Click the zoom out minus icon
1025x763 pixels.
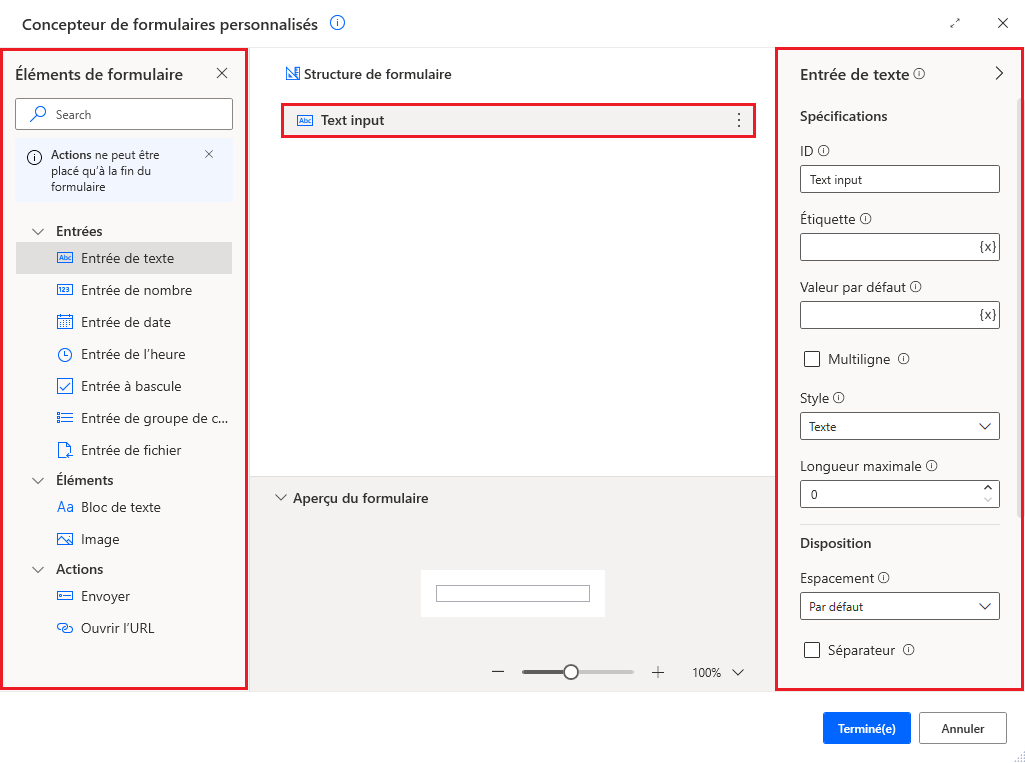[x=498, y=672]
